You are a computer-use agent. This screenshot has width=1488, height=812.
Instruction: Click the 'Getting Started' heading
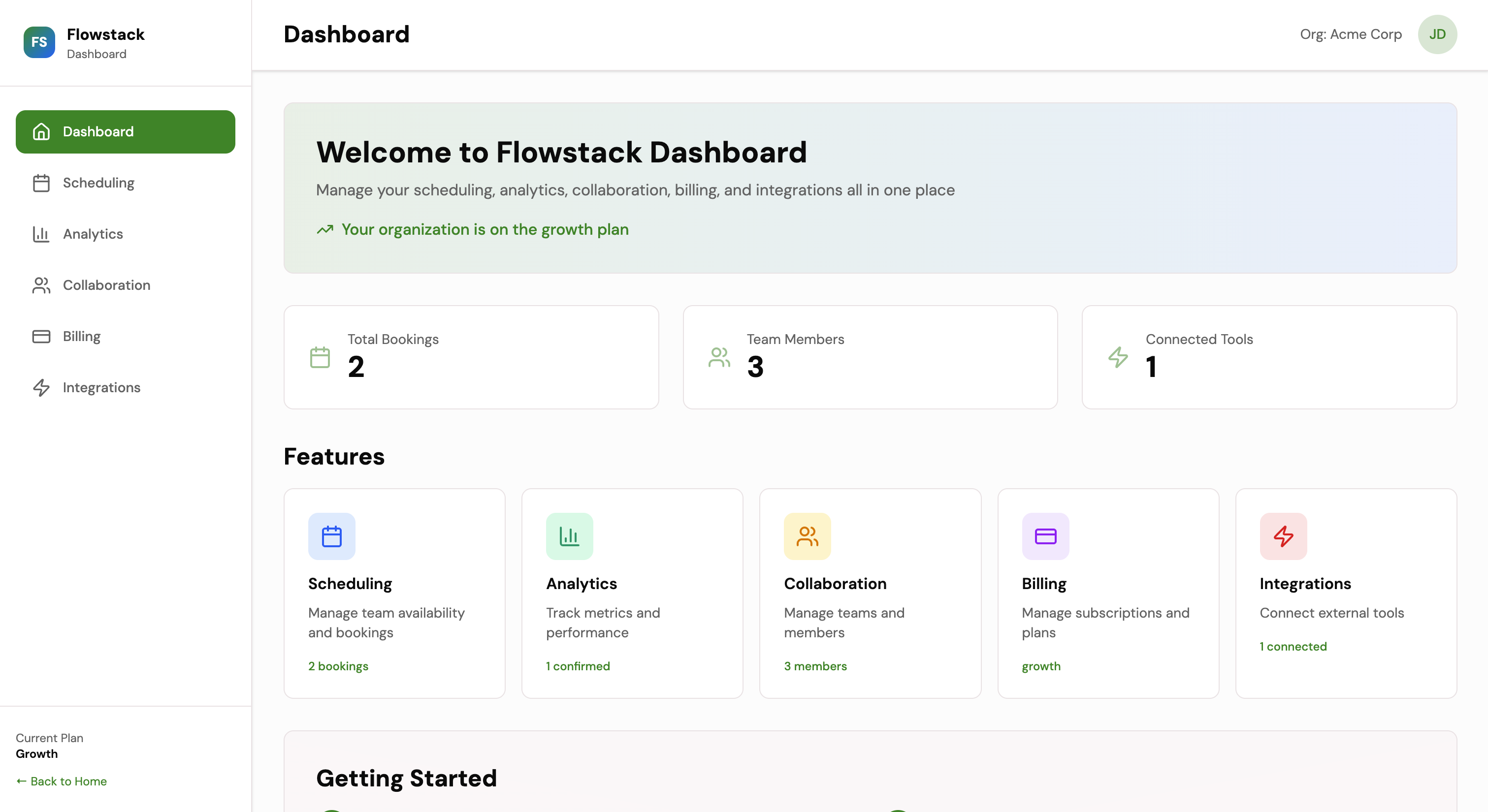[x=407, y=779]
